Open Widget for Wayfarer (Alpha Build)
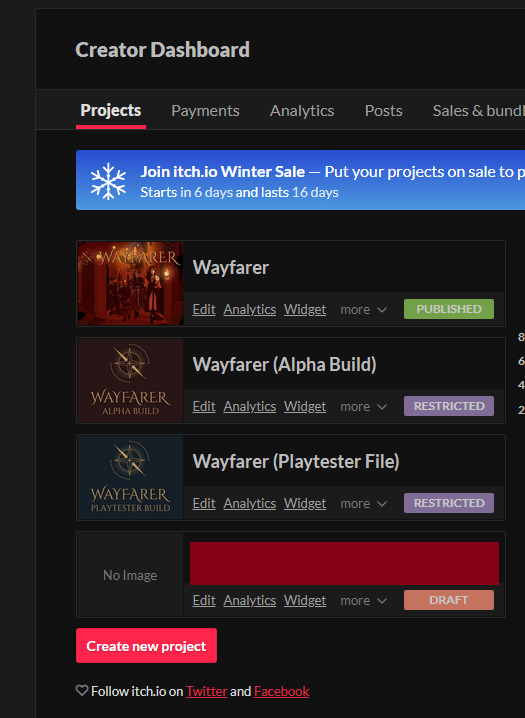Viewport: 525px width, 718px height. point(305,407)
